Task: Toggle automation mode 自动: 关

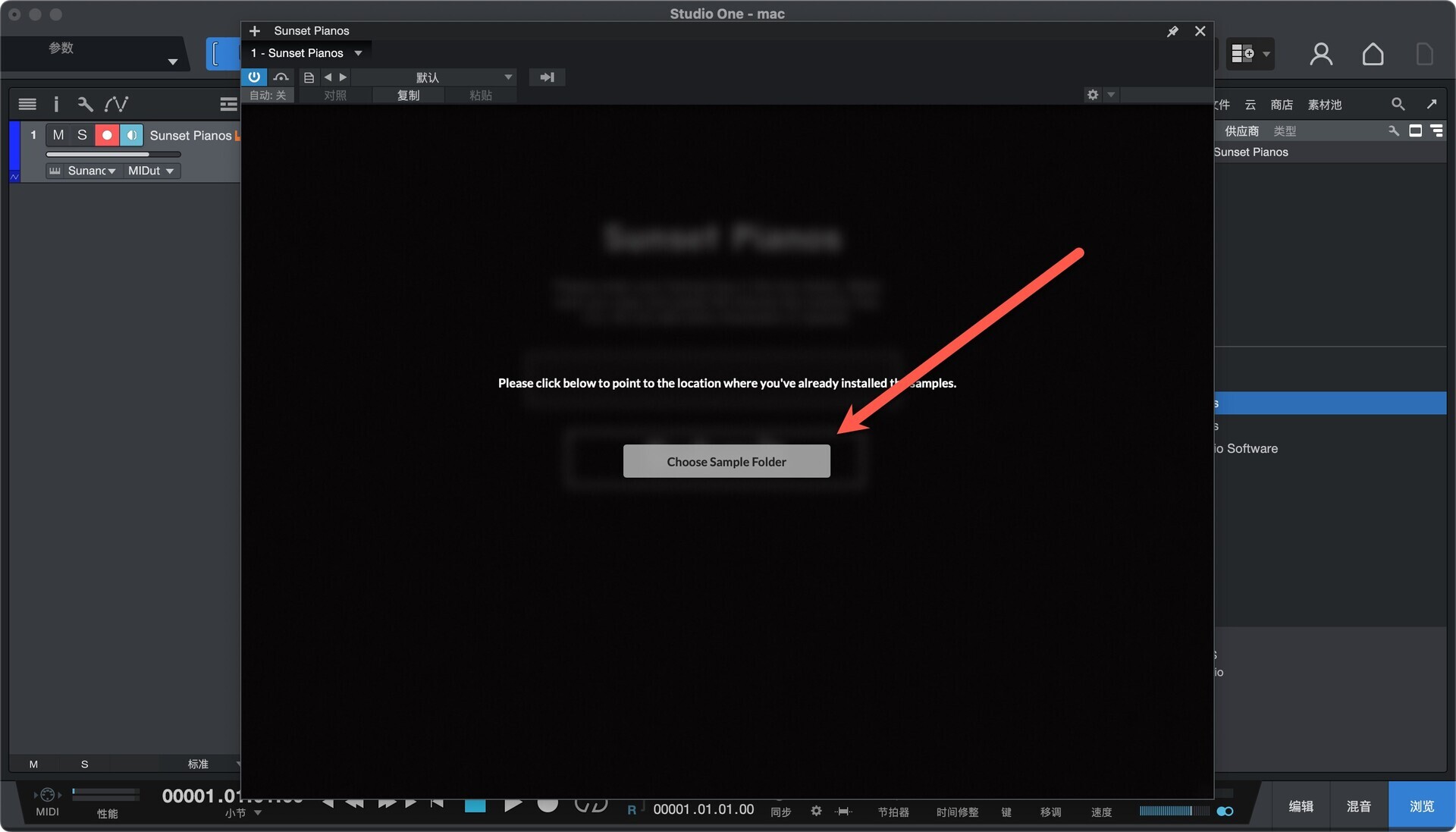Action: pos(268,96)
